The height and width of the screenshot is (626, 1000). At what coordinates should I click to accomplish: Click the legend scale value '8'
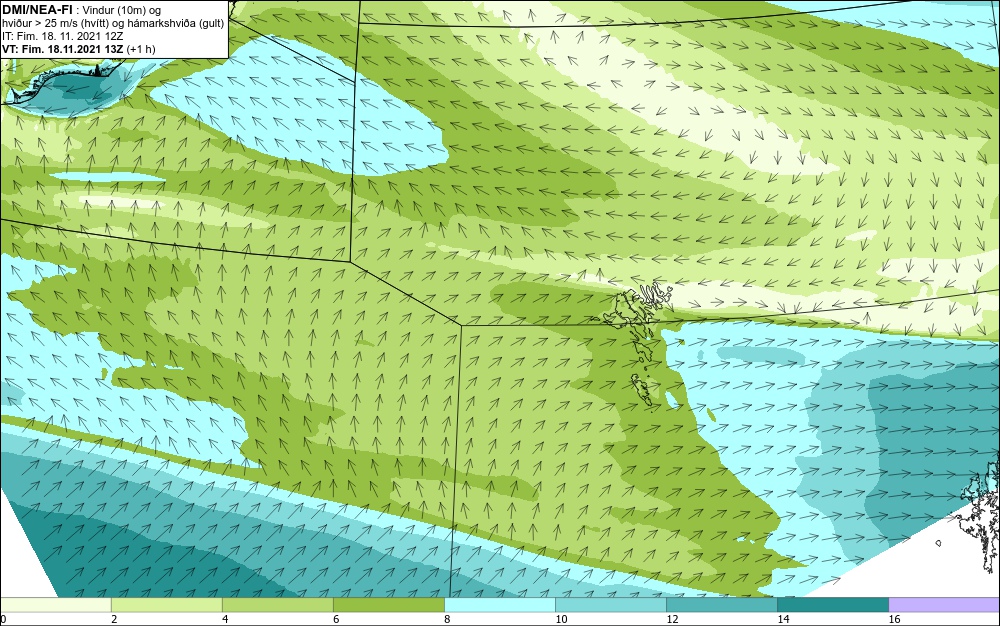pos(447,619)
